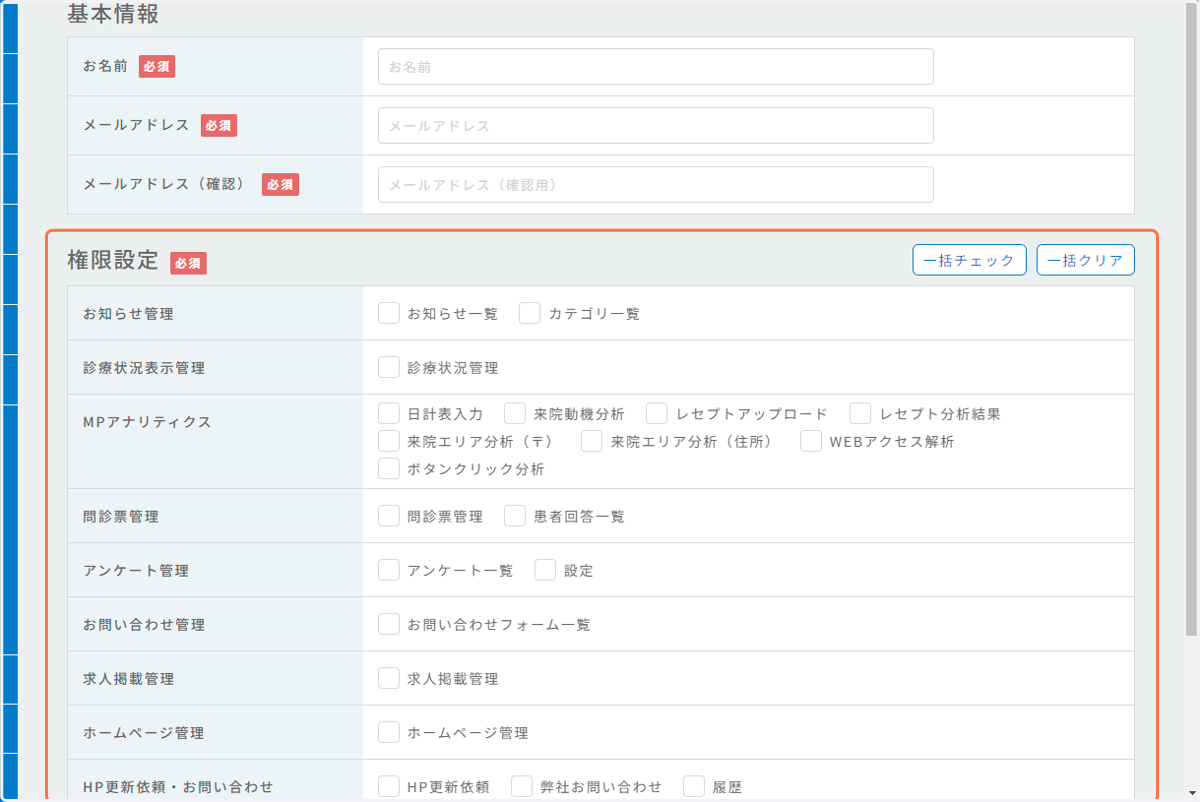Click the 基本情報 section heading
The width and height of the screenshot is (1200, 802).
pyautogui.click(x=113, y=14)
